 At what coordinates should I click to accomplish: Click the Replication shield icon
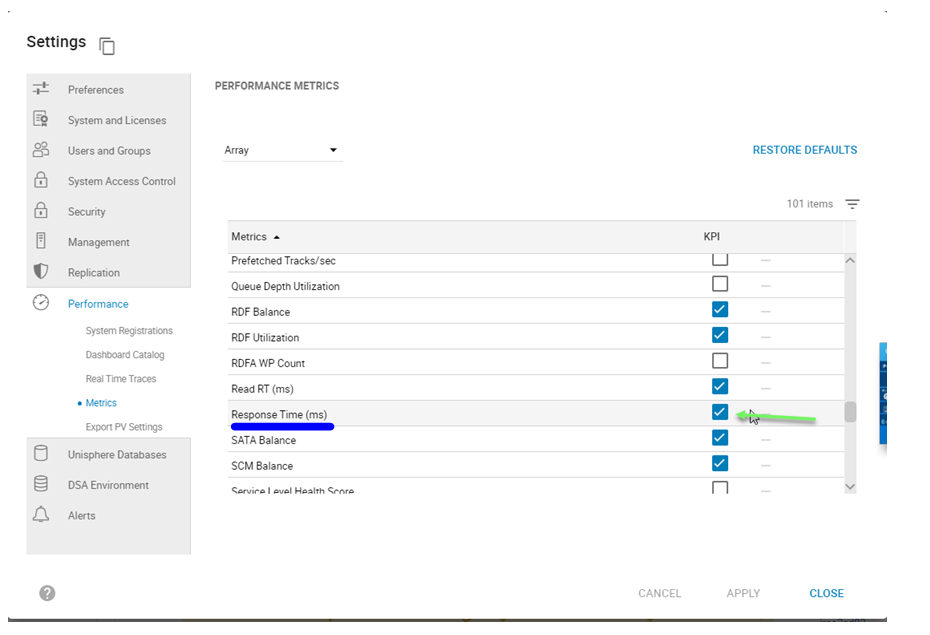[41, 272]
